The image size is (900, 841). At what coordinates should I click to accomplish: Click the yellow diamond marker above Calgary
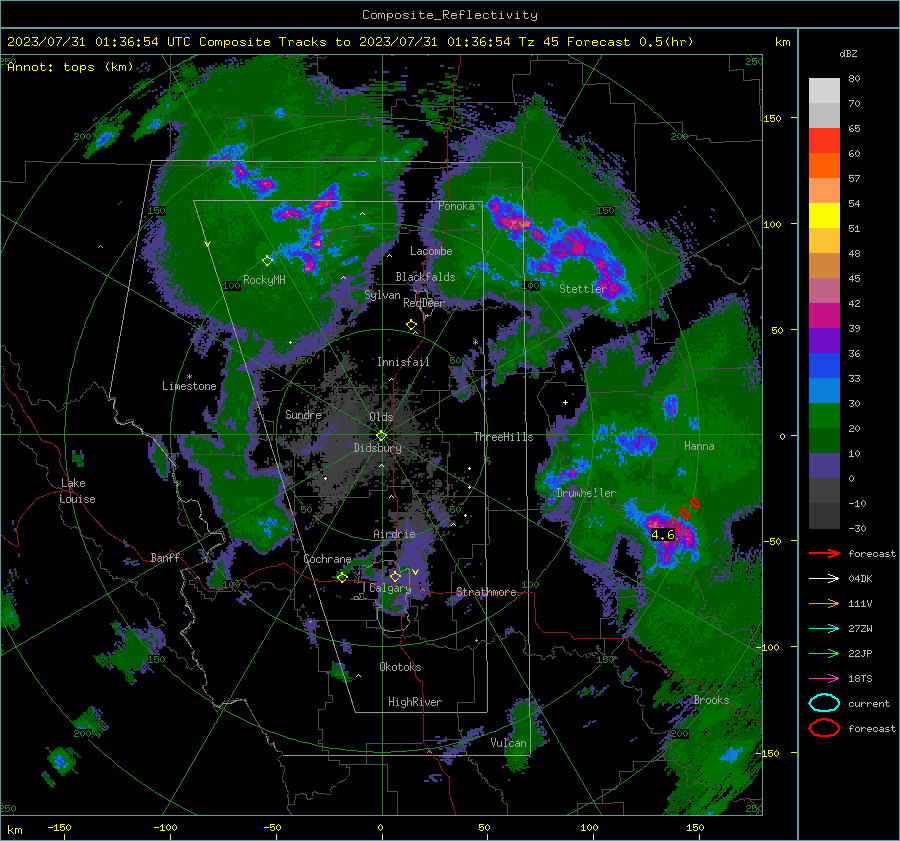pos(395,576)
